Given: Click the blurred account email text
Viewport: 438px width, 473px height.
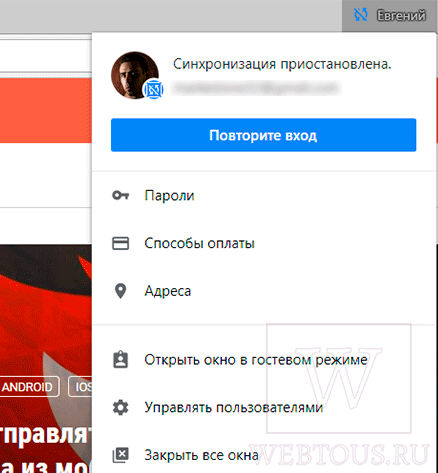Looking at the screenshot, I should coord(256,88).
